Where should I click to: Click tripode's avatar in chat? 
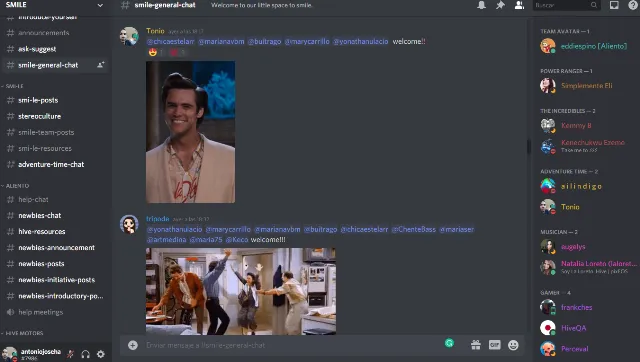click(129, 224)
